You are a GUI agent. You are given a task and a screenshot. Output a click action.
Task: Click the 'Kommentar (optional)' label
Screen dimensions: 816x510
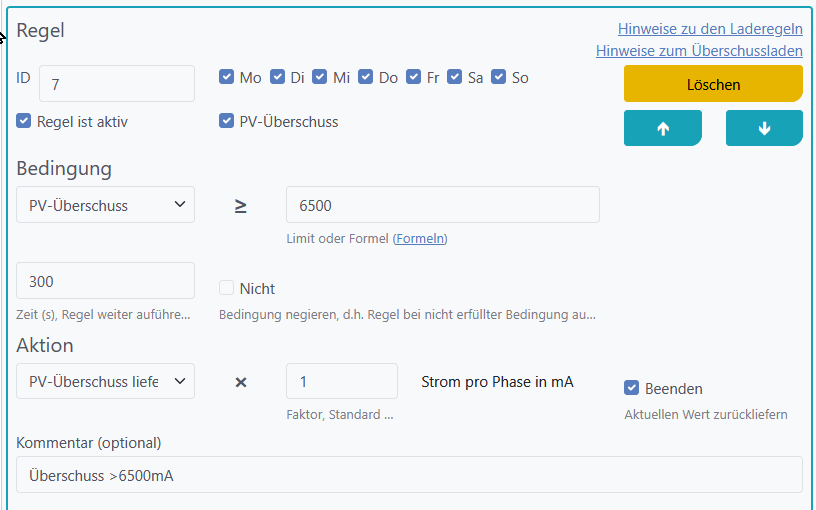[88, 443]
